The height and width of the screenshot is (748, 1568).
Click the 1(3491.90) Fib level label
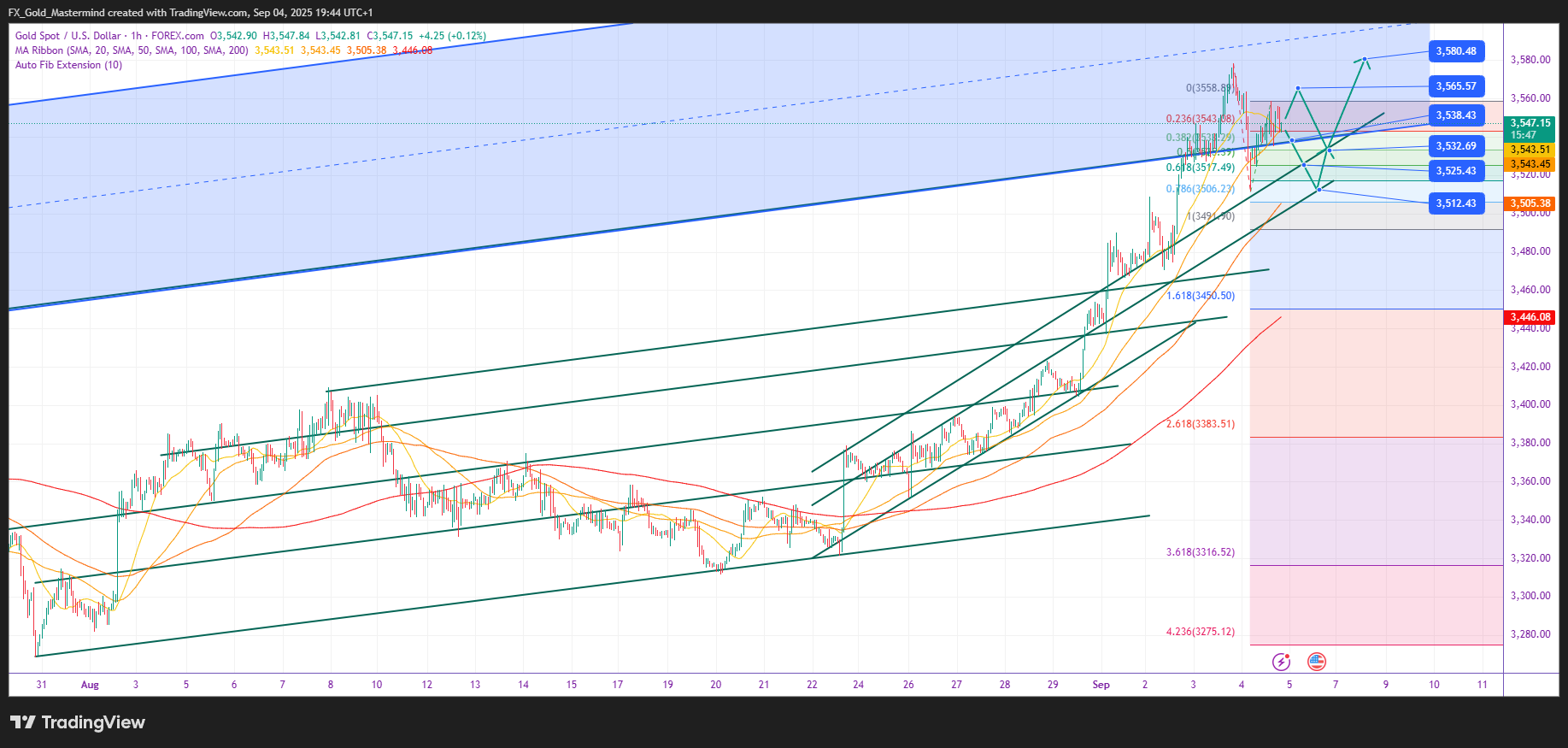(x=1210, y=216)
